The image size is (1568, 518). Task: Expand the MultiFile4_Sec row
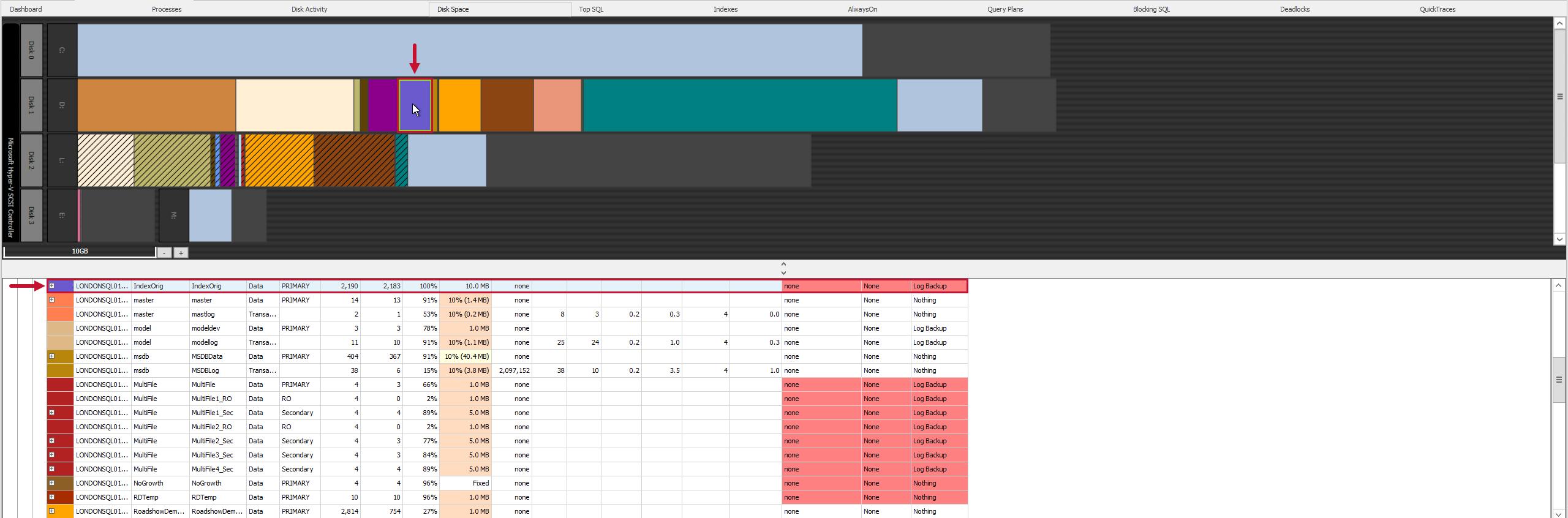[52, 469]
